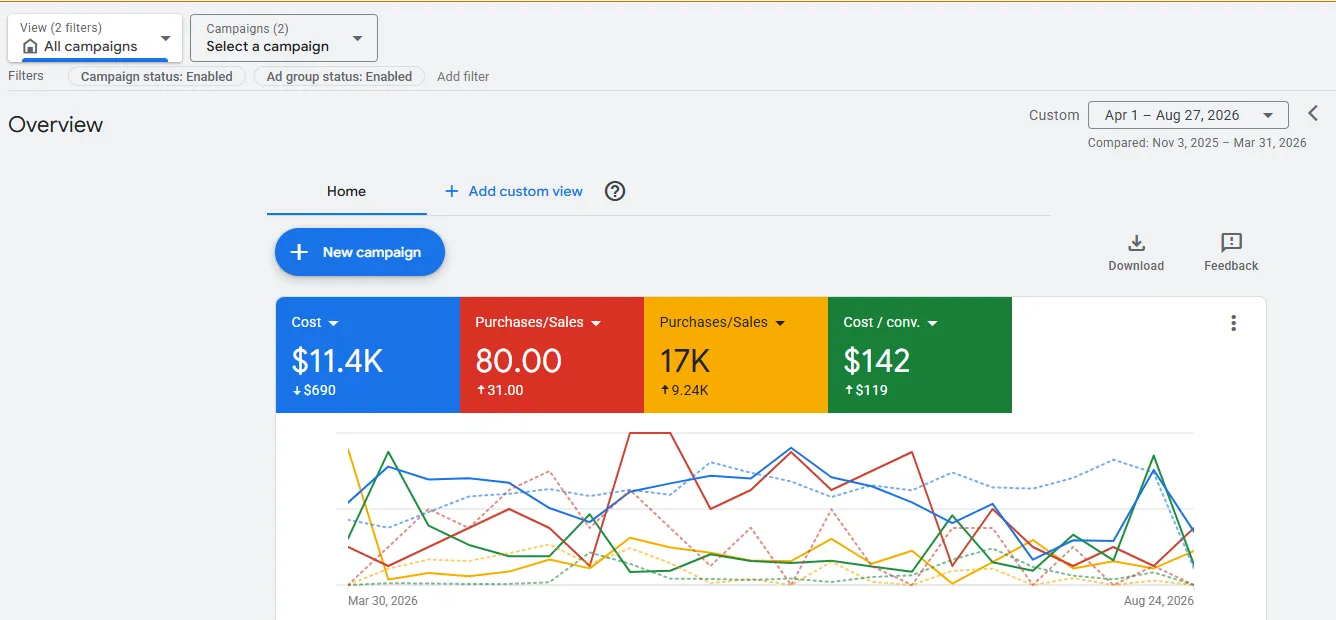The width and height of the screenshot is (1336, 620).
Task: Open the All campaigns view dropdown
Action: [95, 38]
